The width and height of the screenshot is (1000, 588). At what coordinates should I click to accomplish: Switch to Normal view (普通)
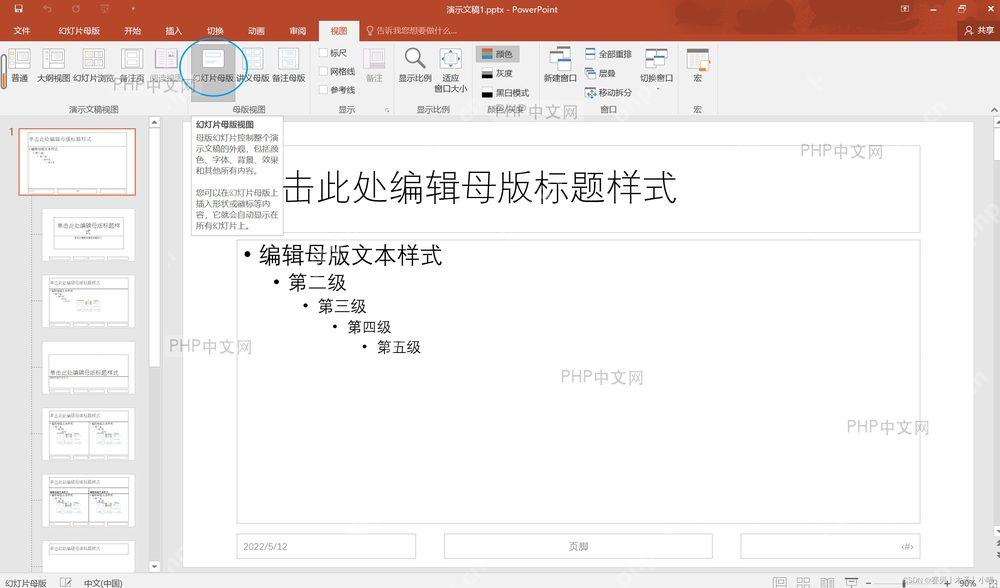[19, 66]
